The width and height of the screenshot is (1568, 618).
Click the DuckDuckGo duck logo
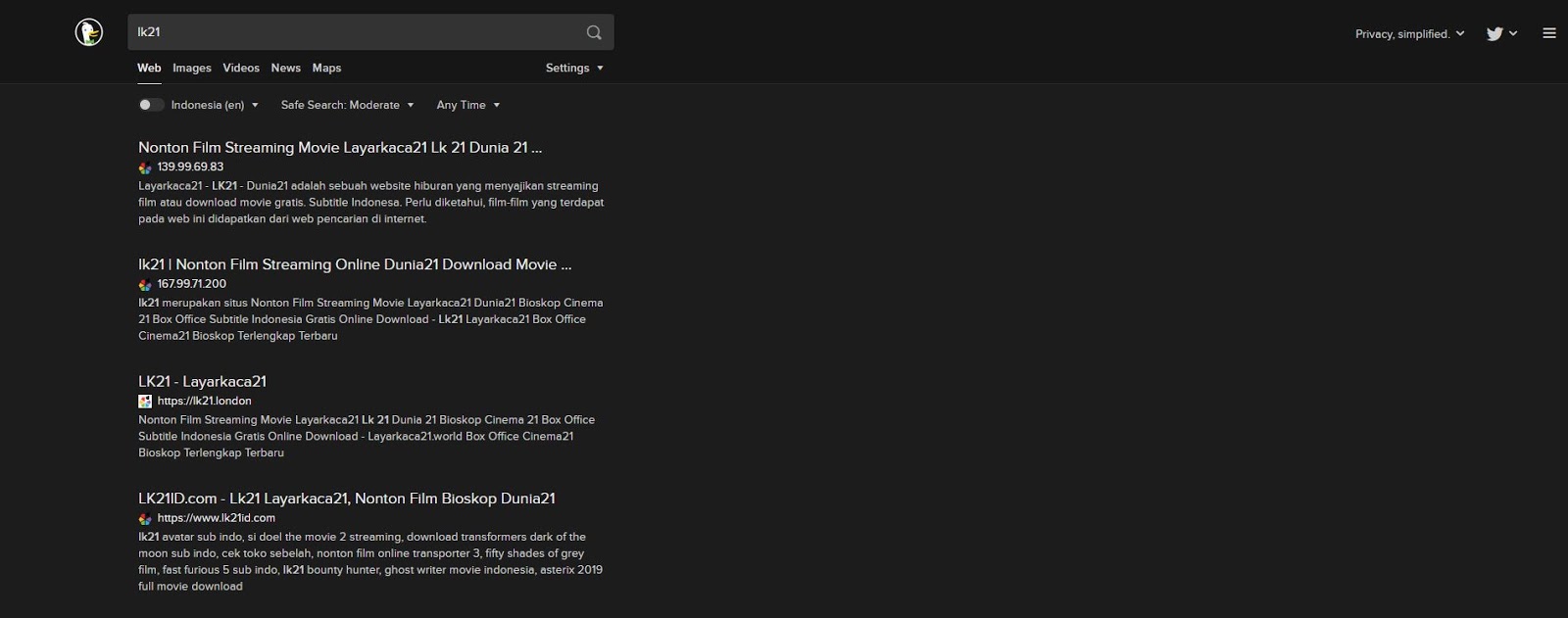pos(89,32)
